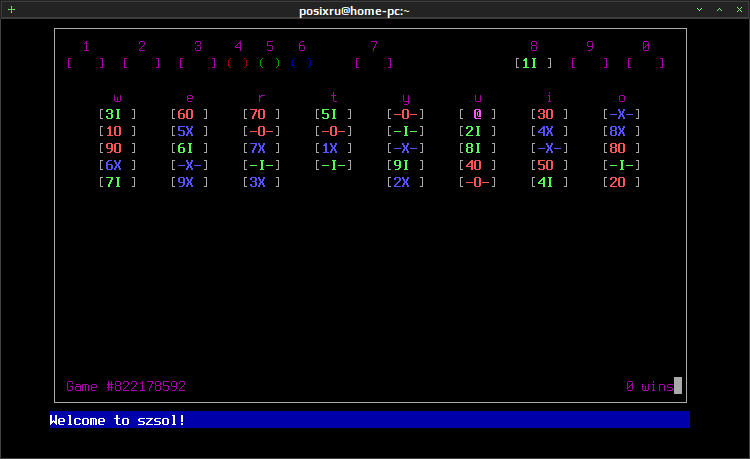Pick the green 8I card
The image size is (750, 459).
click(477, 148)
